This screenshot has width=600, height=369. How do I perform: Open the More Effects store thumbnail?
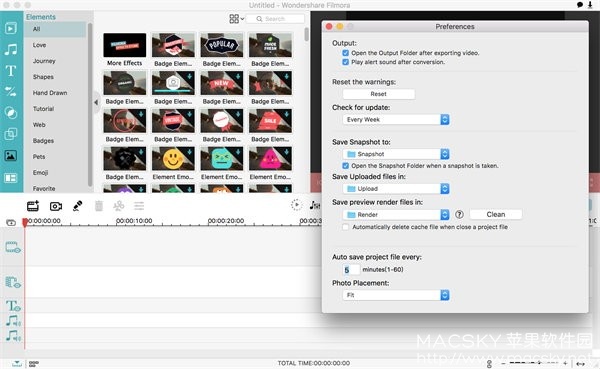tap(125, 45)
